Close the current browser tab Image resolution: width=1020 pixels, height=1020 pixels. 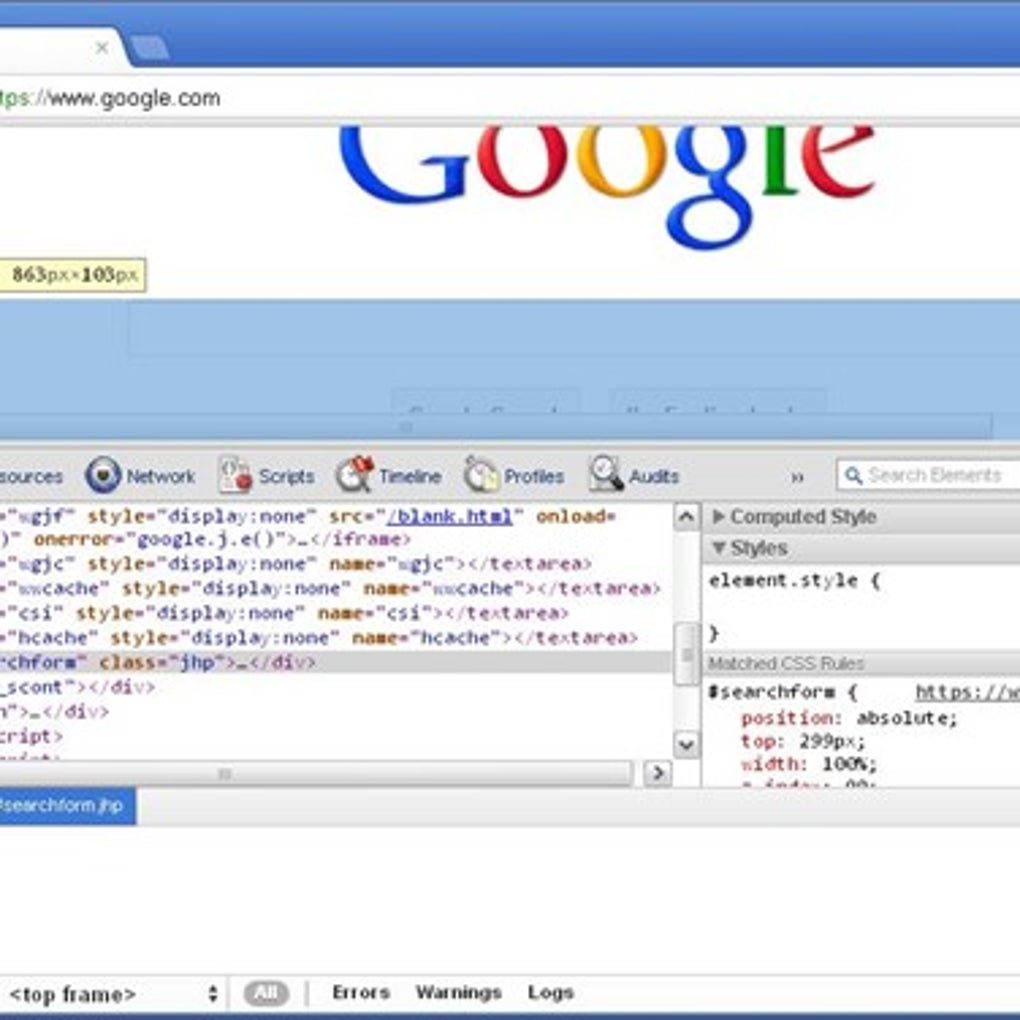[x=102, y=47]
